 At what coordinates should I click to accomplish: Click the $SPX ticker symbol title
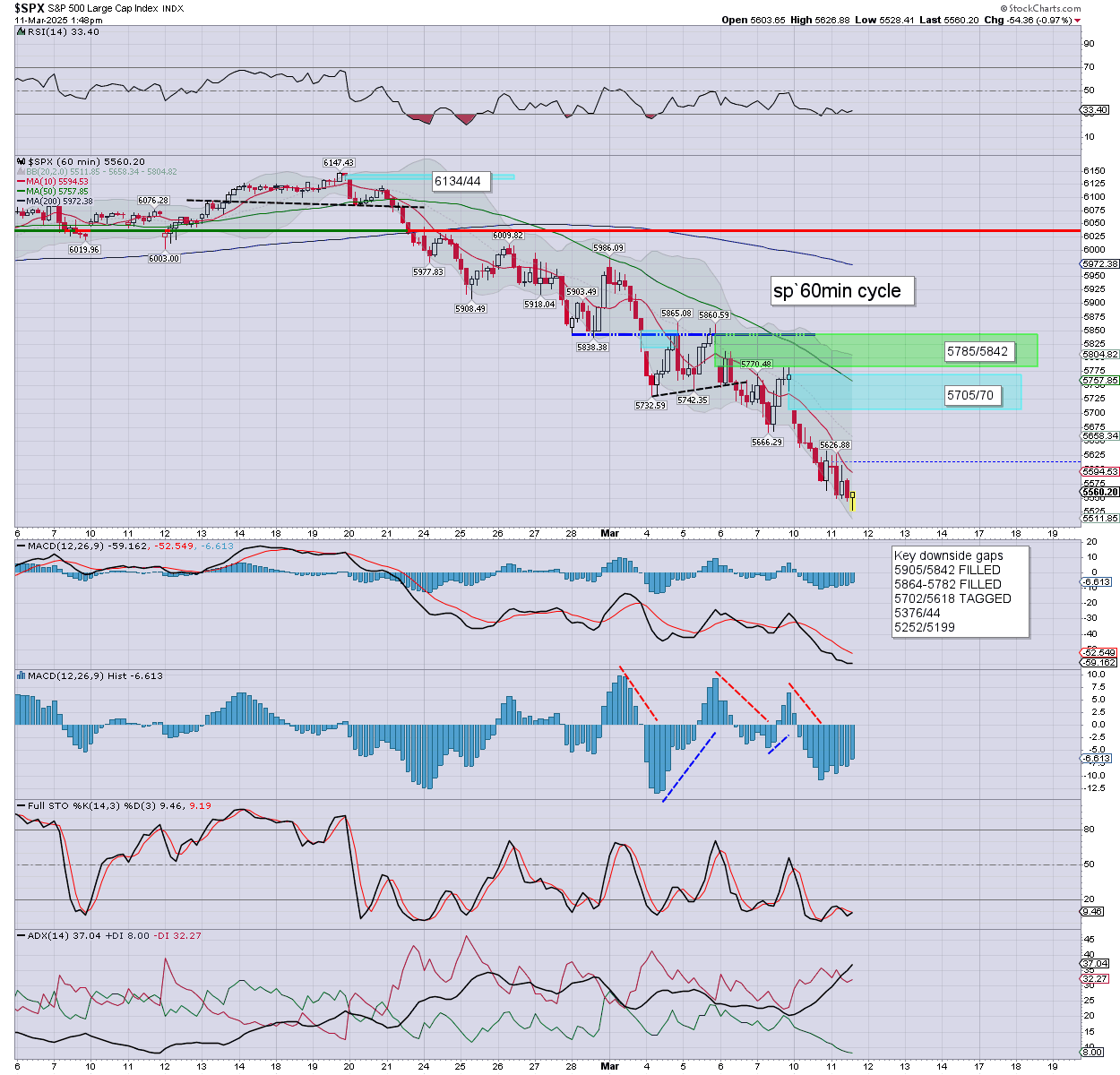point(30,8)
